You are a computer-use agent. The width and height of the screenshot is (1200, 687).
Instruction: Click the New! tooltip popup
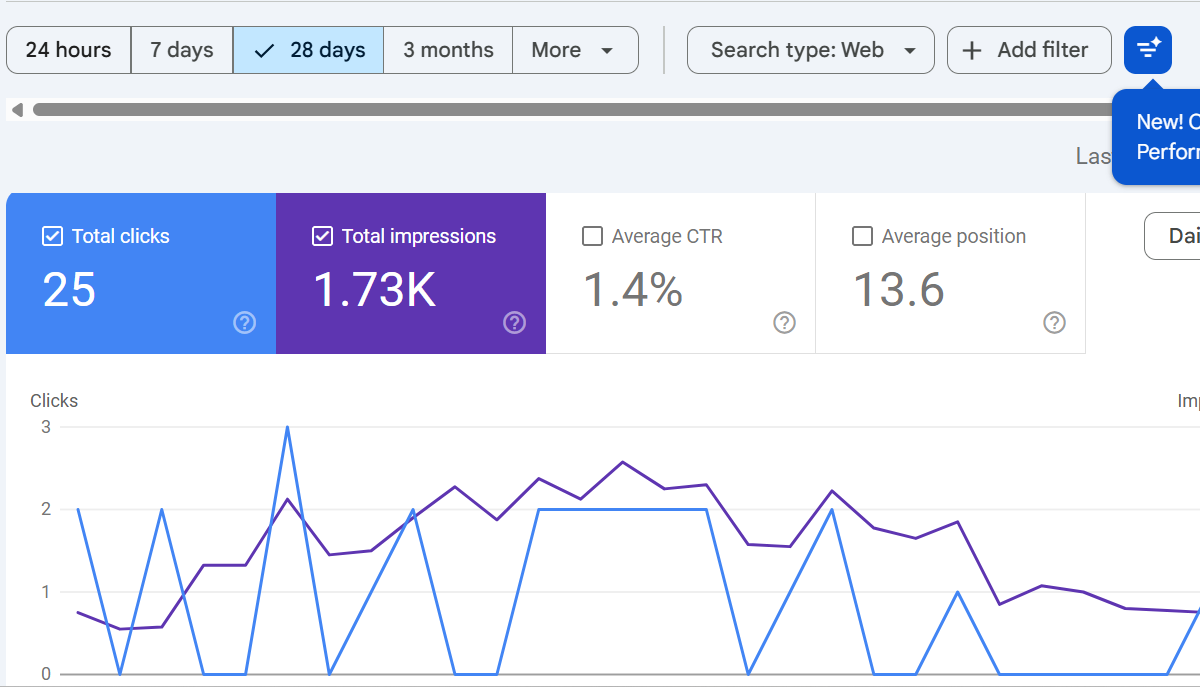tap(1158, 137)
